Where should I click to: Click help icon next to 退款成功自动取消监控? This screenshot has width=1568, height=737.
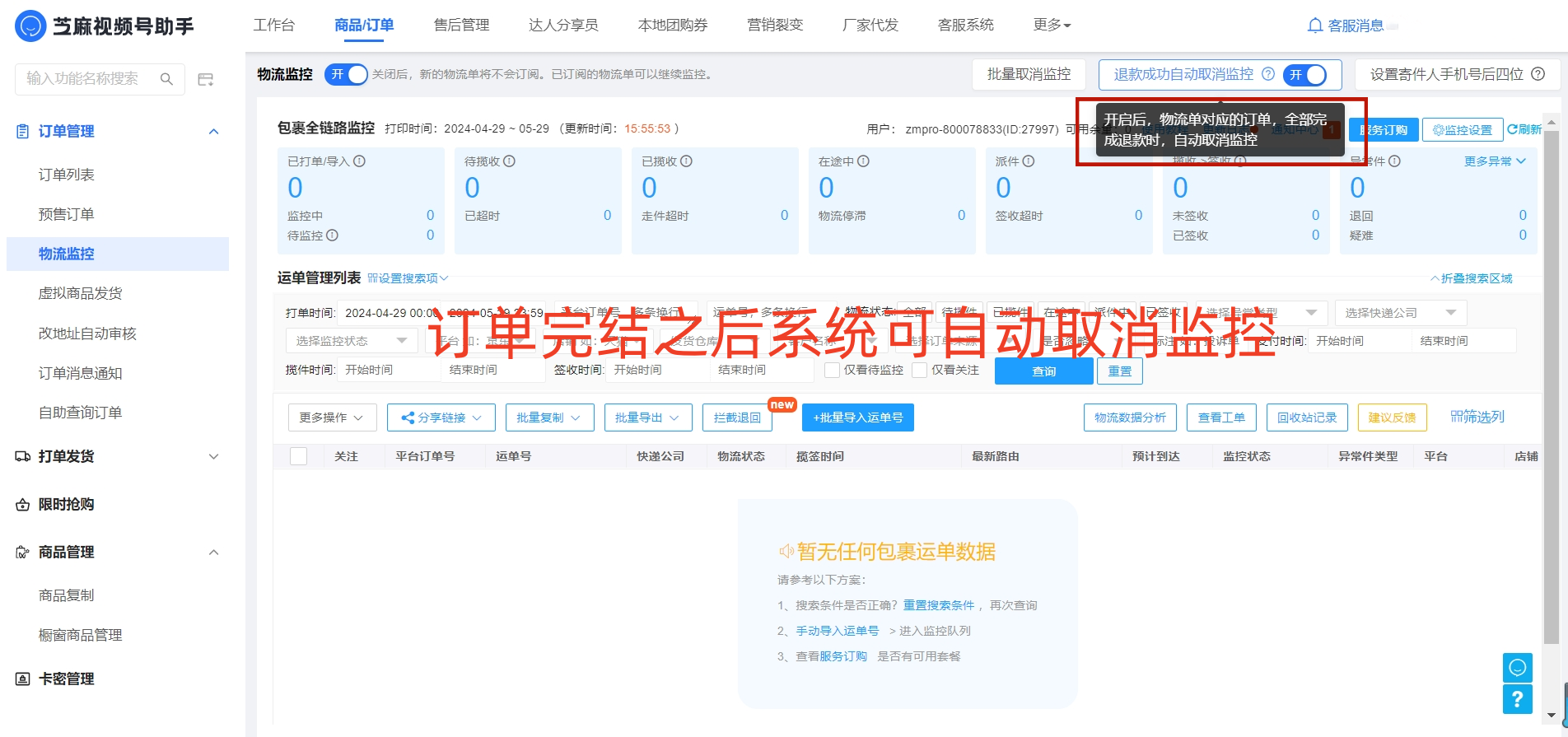pos(1268,74)
